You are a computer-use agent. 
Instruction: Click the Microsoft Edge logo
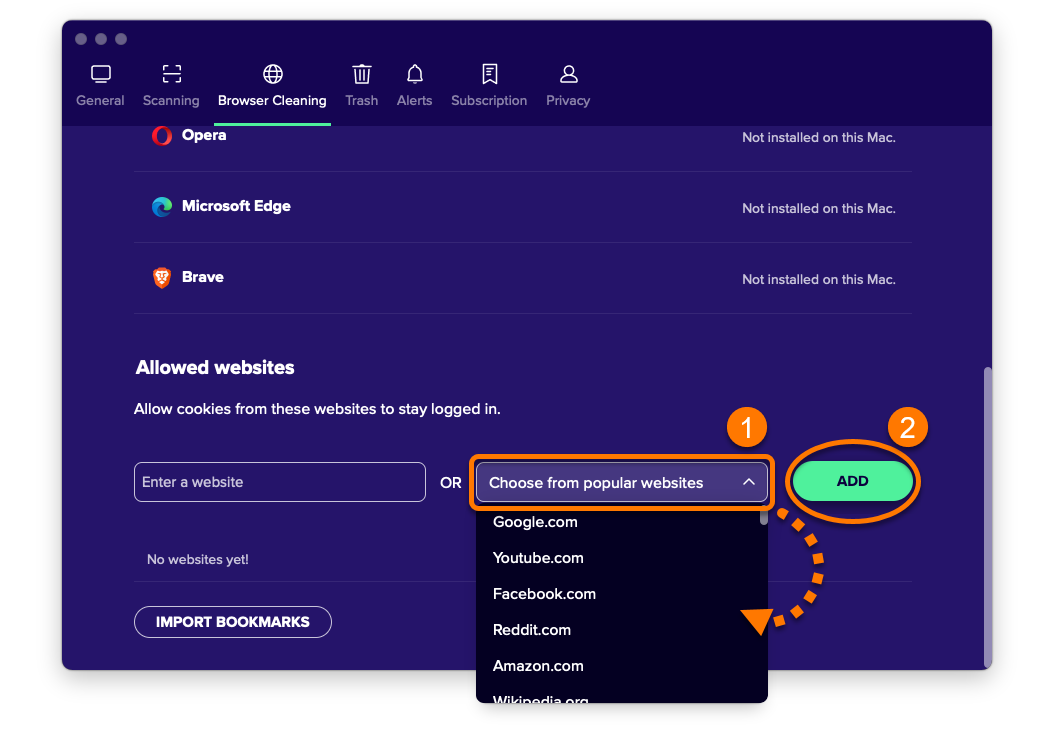click(x=162, y=207)
